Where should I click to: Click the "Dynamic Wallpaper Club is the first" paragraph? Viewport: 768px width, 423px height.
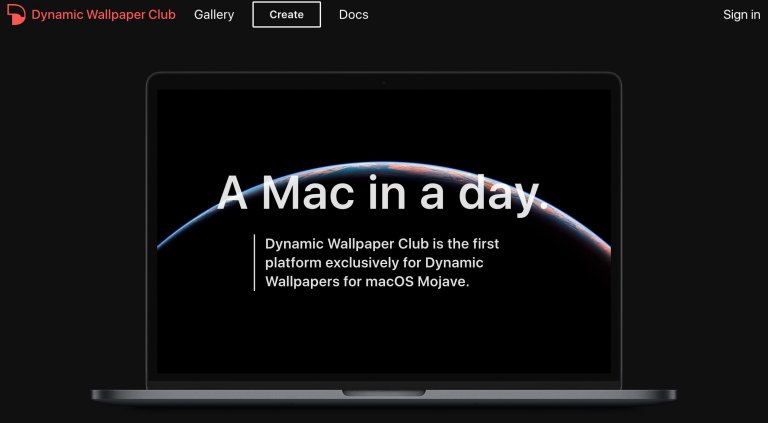tap(382, 263)
